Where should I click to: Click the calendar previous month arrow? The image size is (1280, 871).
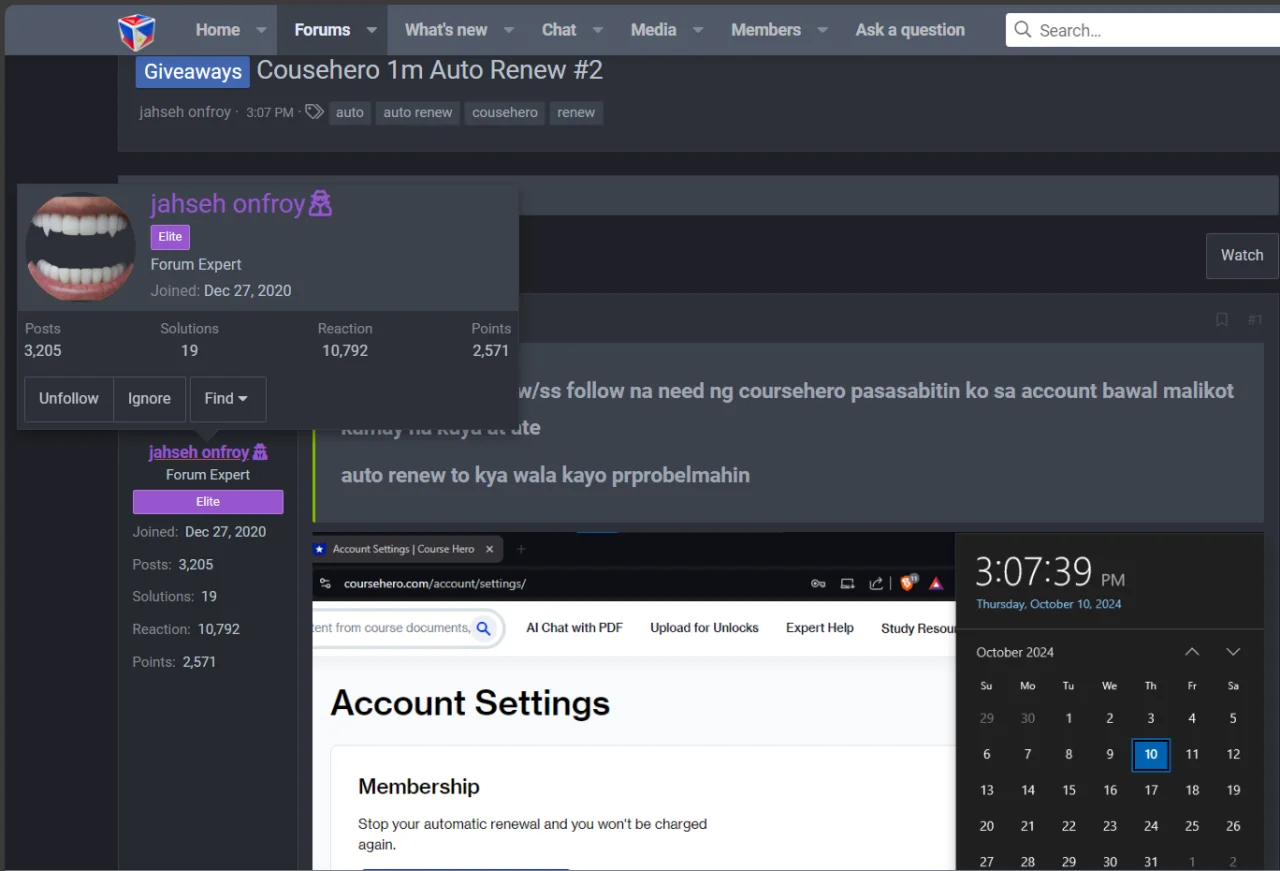(x=1192, y=652)
